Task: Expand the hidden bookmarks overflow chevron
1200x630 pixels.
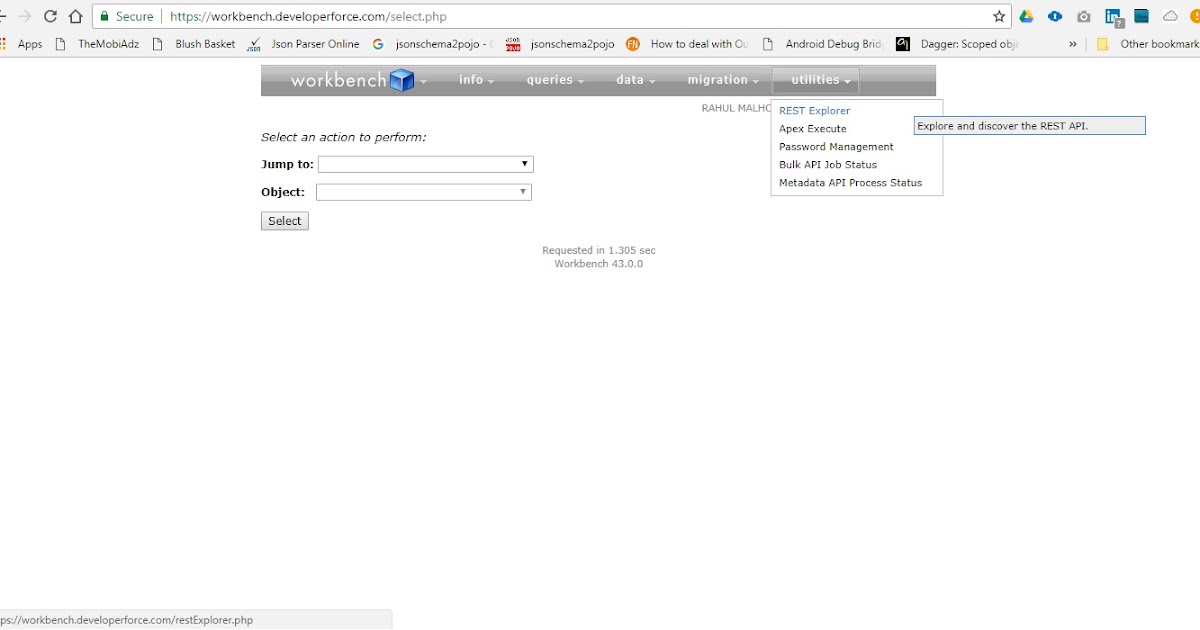Action: coord(1072,44)
